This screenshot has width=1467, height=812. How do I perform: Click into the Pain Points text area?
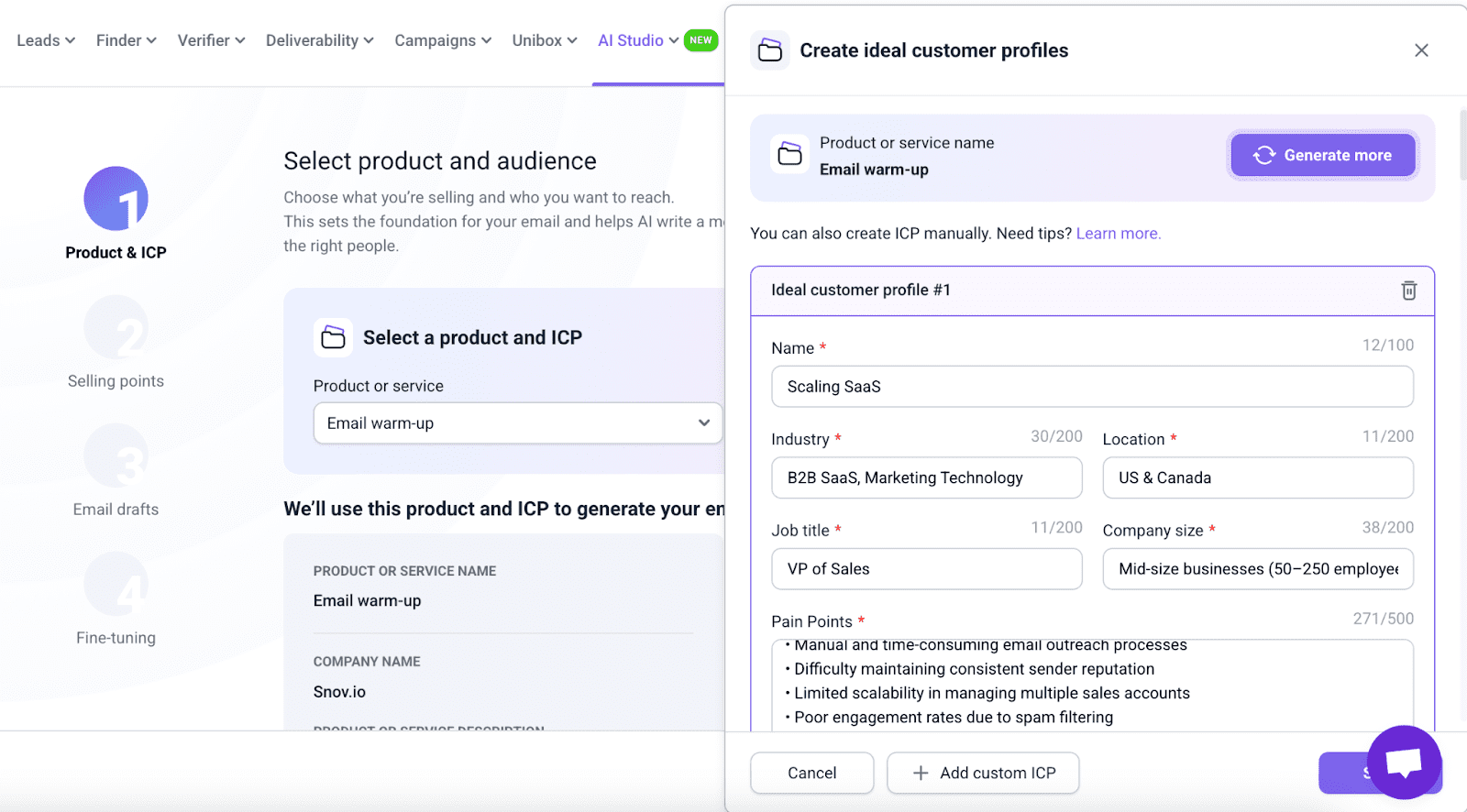(x=1091, y=683)
